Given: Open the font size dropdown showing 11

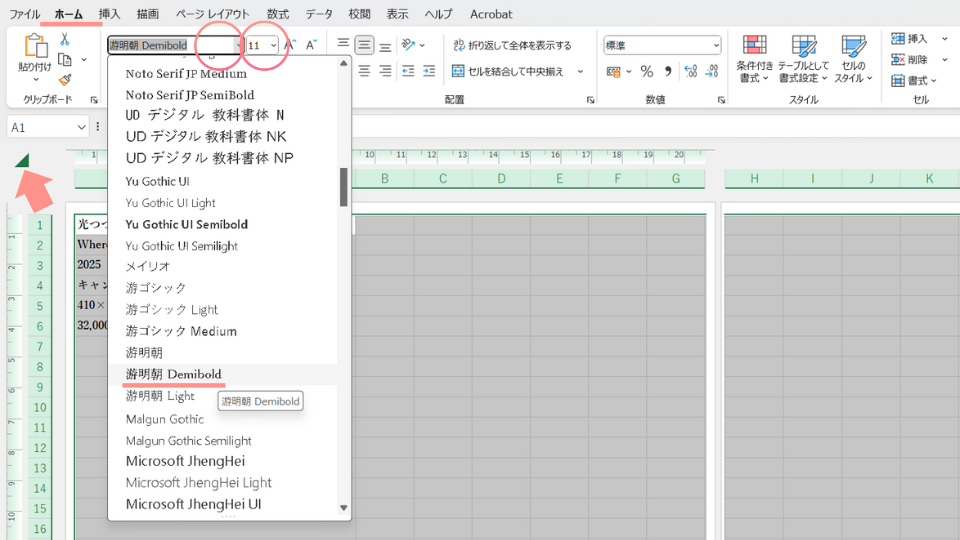Looking at the screenshot, I should pyautogui.click(x=273, y=45).
